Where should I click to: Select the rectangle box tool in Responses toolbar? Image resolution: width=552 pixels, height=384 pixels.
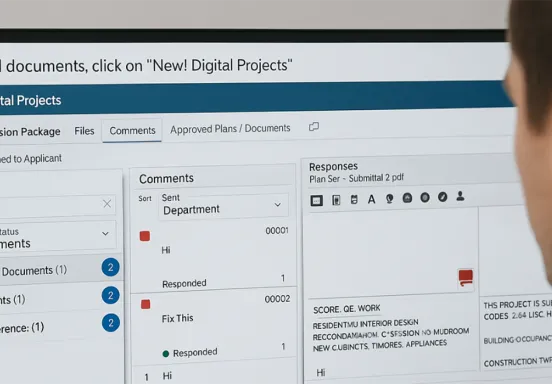click(316, 200)
